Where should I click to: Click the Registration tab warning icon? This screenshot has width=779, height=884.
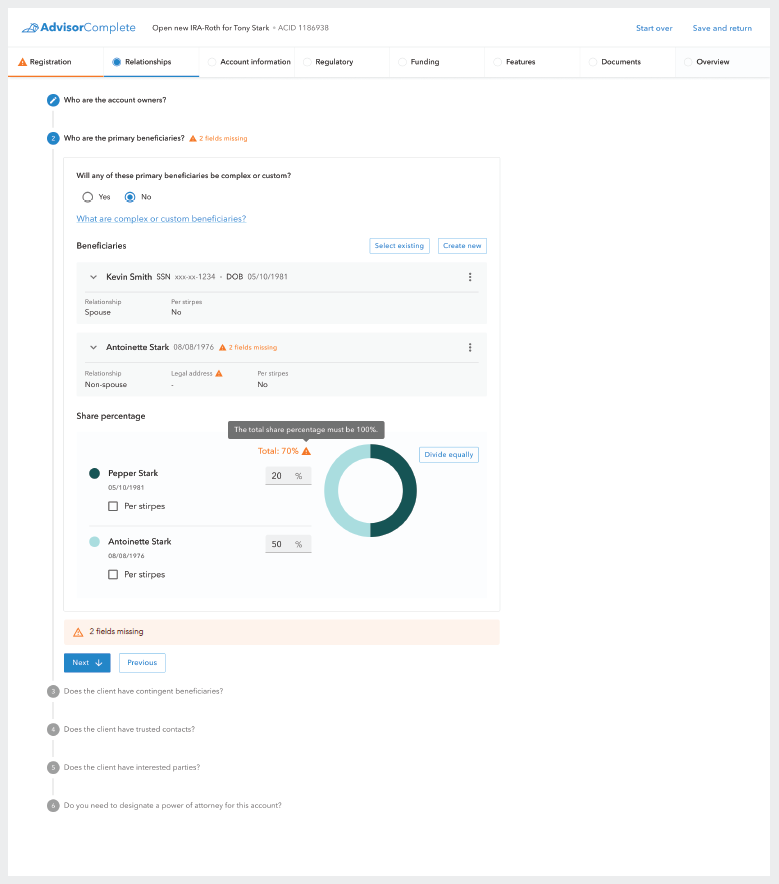[23, 62]
